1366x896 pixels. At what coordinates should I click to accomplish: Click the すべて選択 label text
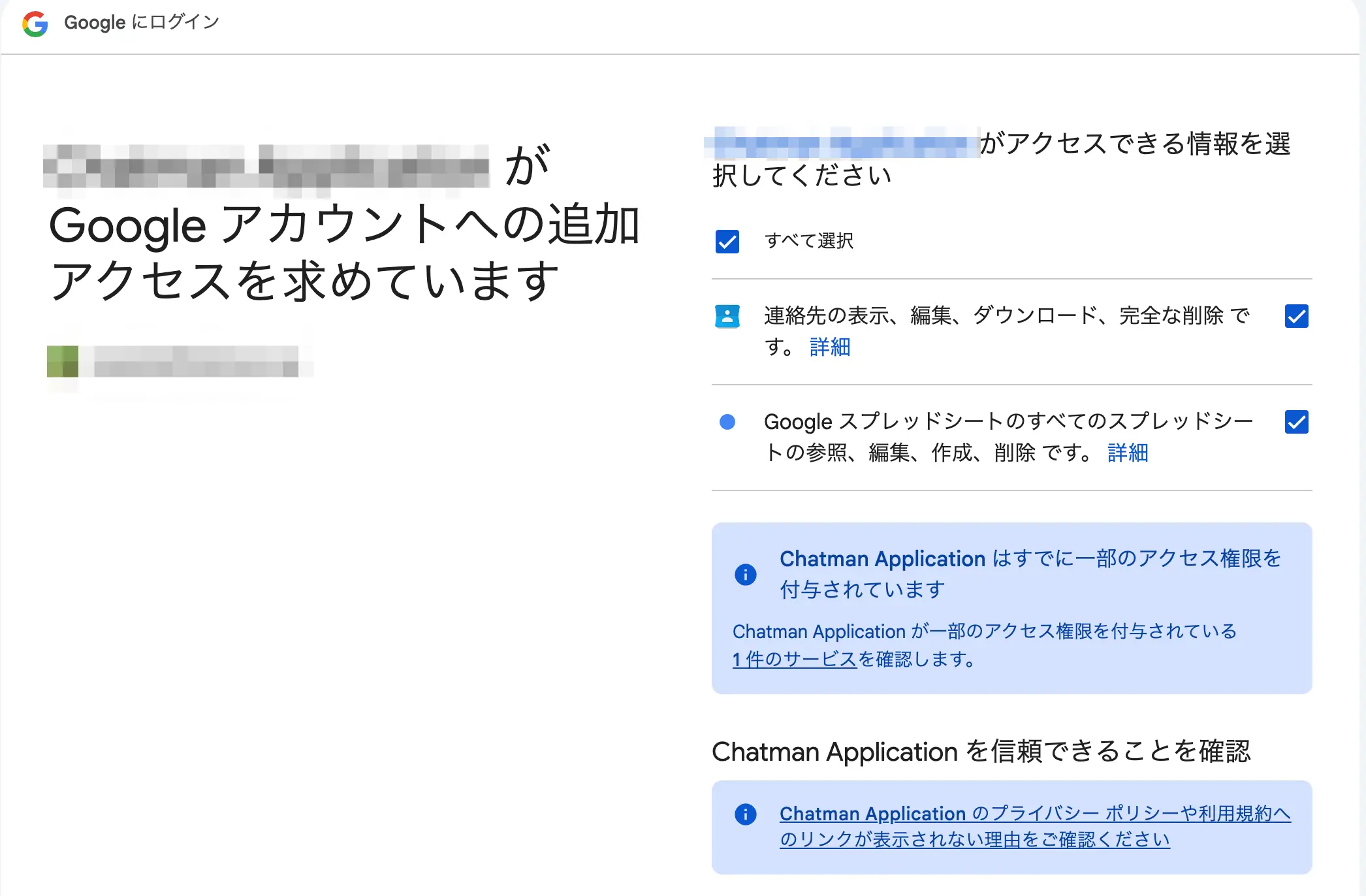click(x=808, y=242)
